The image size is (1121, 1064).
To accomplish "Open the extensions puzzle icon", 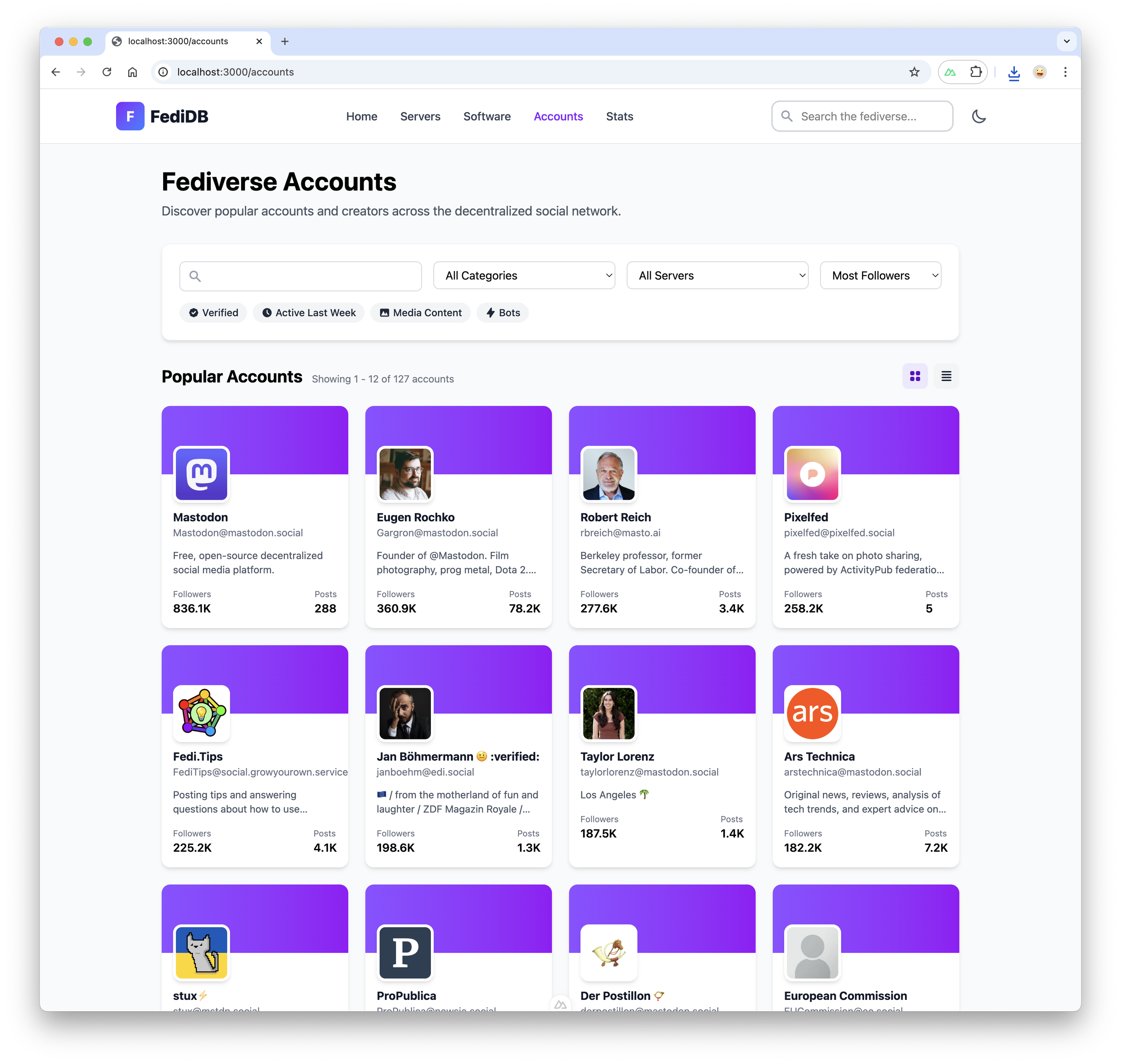I will coord(975,72).
